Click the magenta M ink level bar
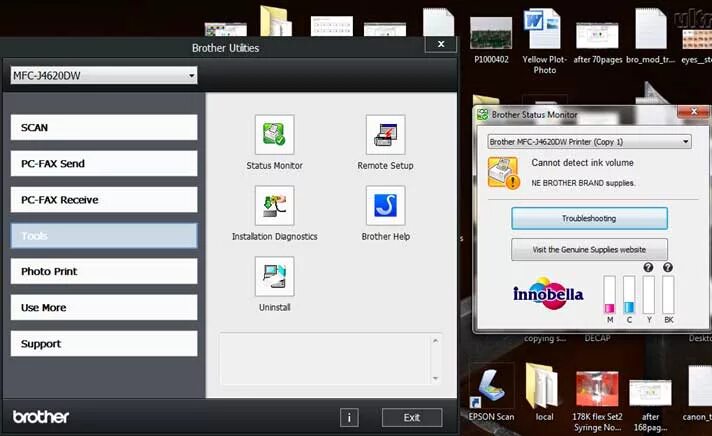 (x=609, y=294)
